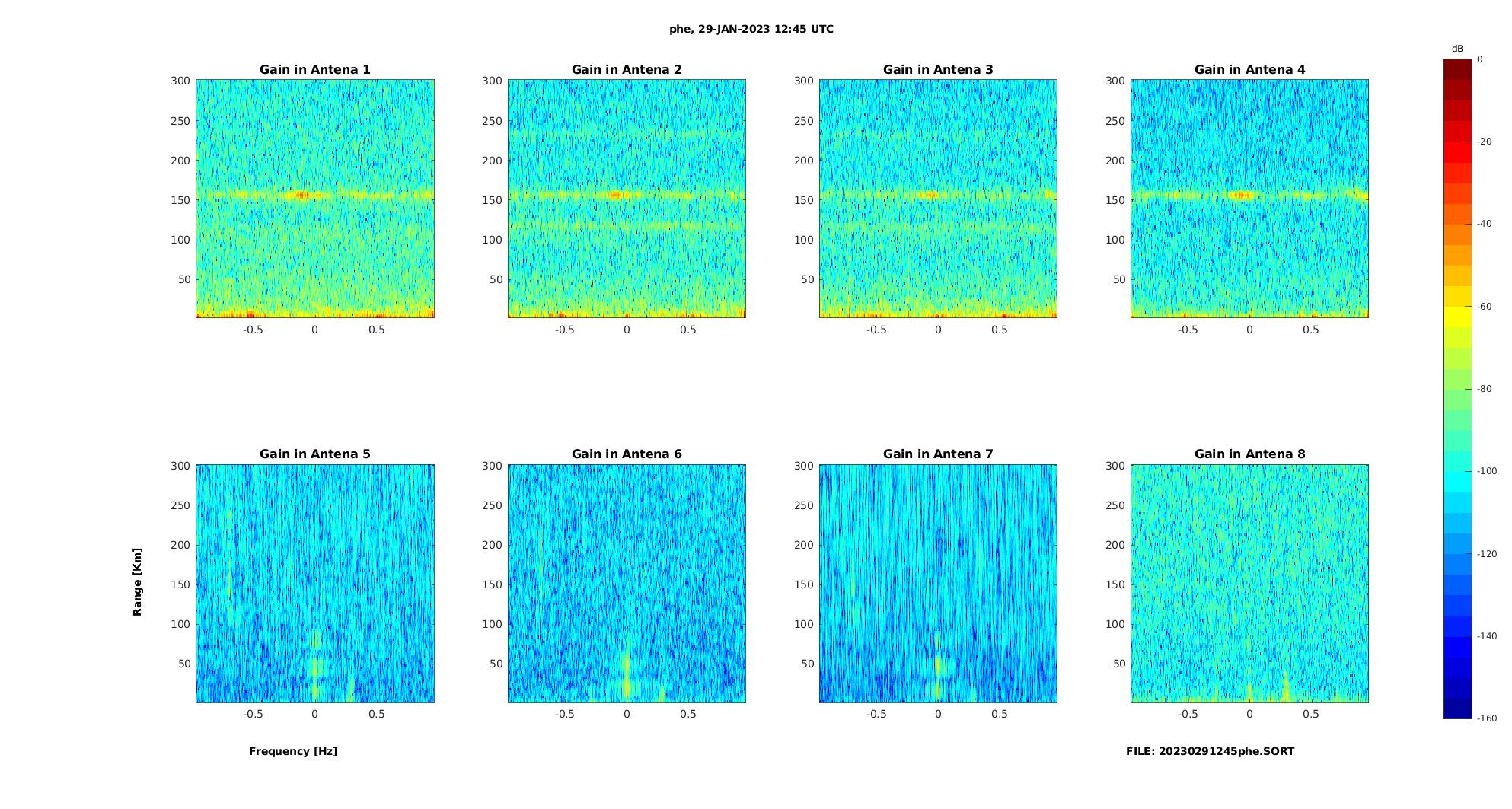The height and width of the screenshot is (809, 1512).
Task: Select the Gain in Antena 4 spectrogram
Action: [x=1249, y=199]
